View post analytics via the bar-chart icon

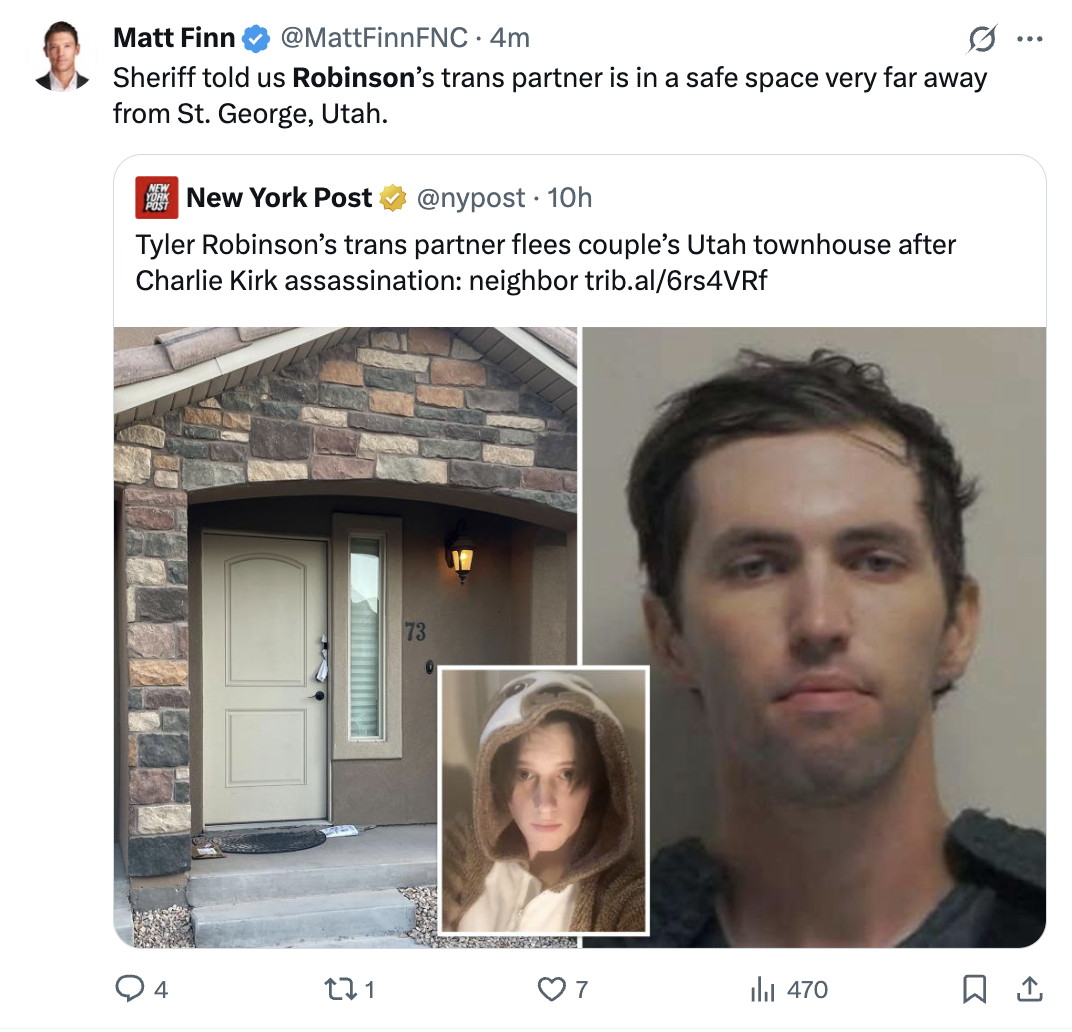(x=762, y=989)
